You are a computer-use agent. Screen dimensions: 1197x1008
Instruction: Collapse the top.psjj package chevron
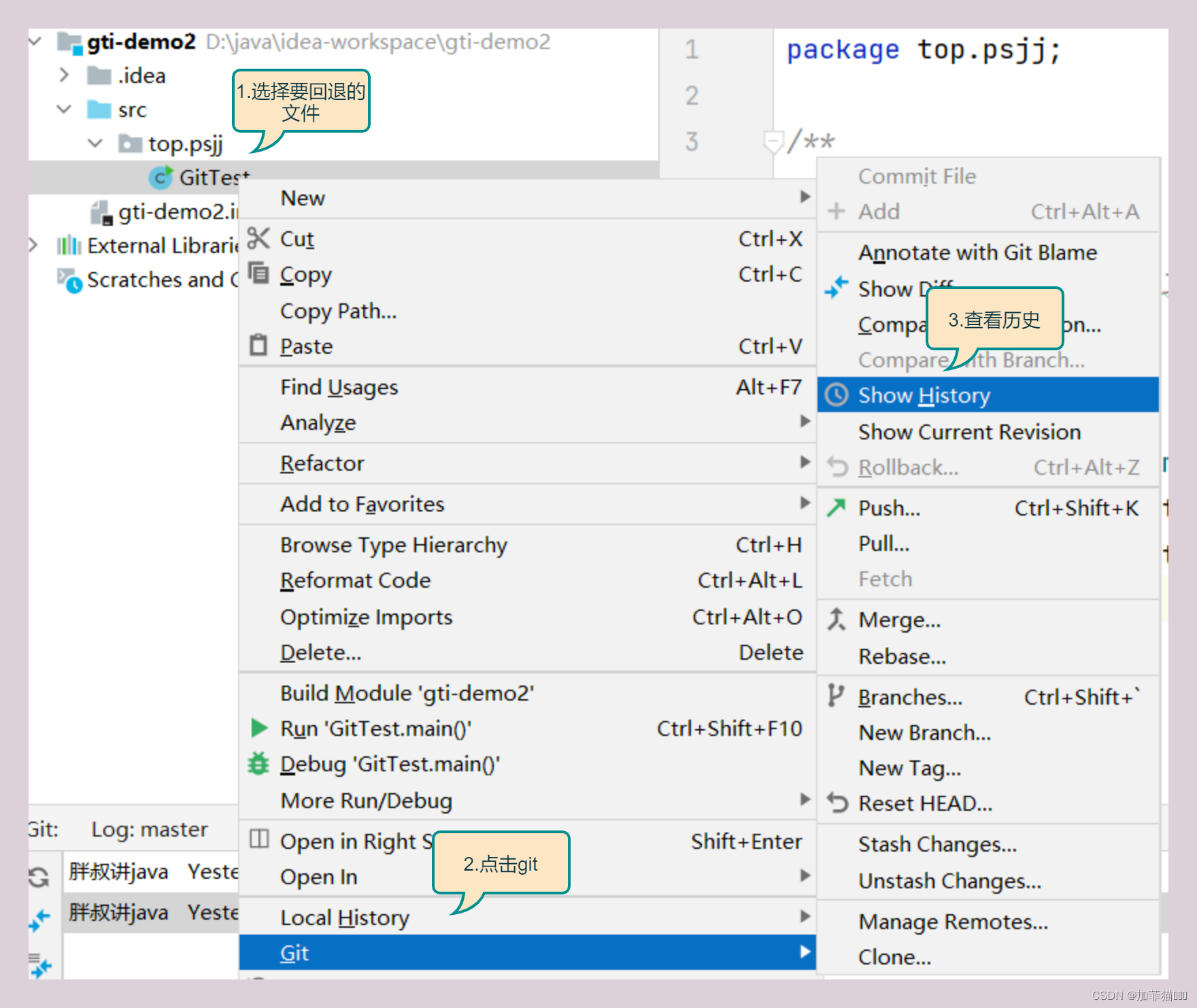(95, 144)
